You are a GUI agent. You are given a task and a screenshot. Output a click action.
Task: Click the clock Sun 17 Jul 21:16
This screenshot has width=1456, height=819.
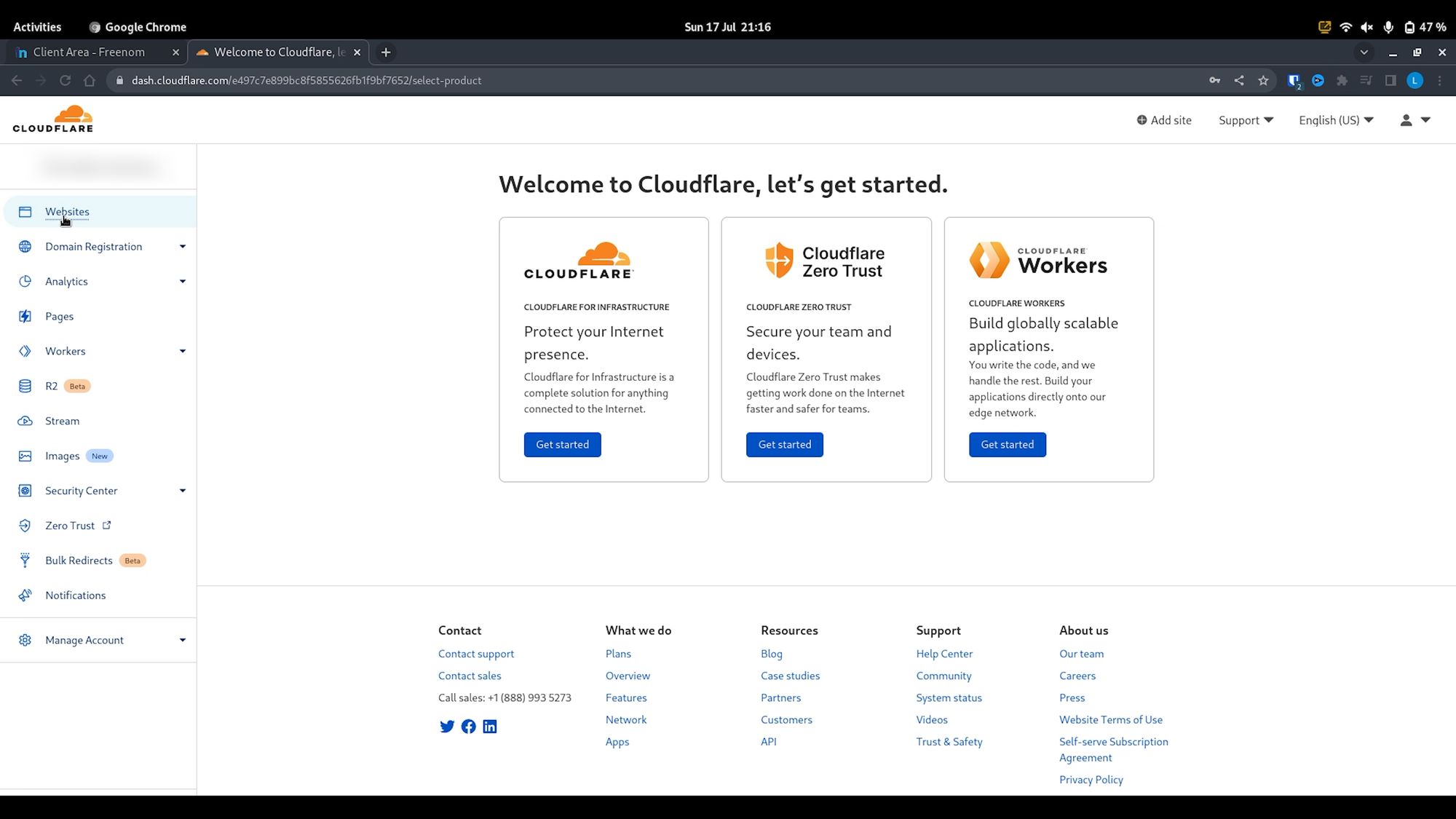click(x=727, y=27)
